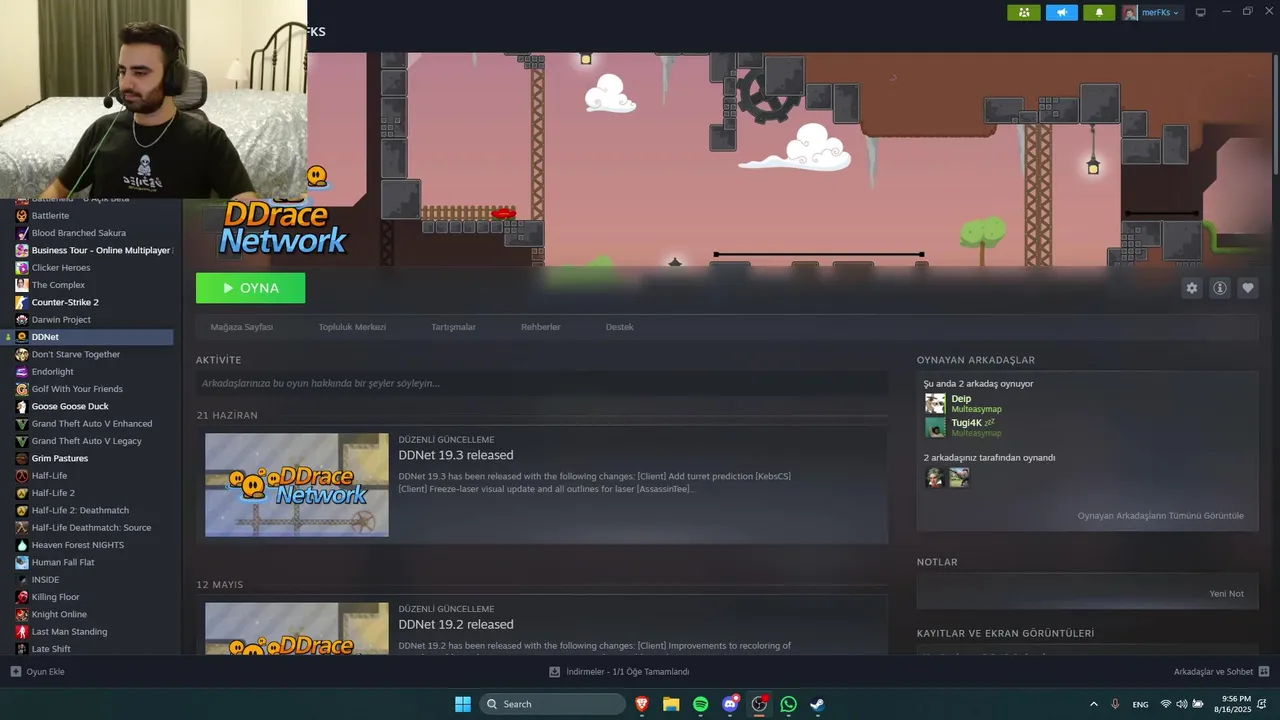Click the green OYNA play button

[x=250, y=288]
